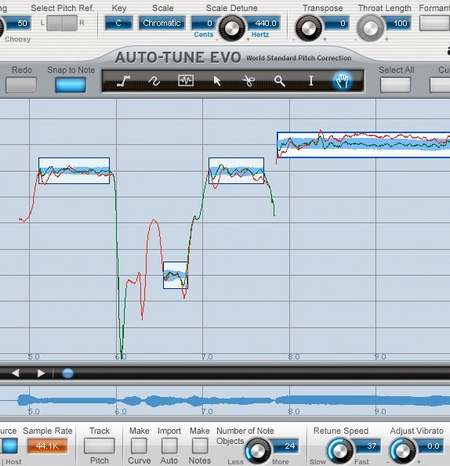
Task: Select the Arrow pointer tool
Action: pyautogui.click(x=217, y=81)
